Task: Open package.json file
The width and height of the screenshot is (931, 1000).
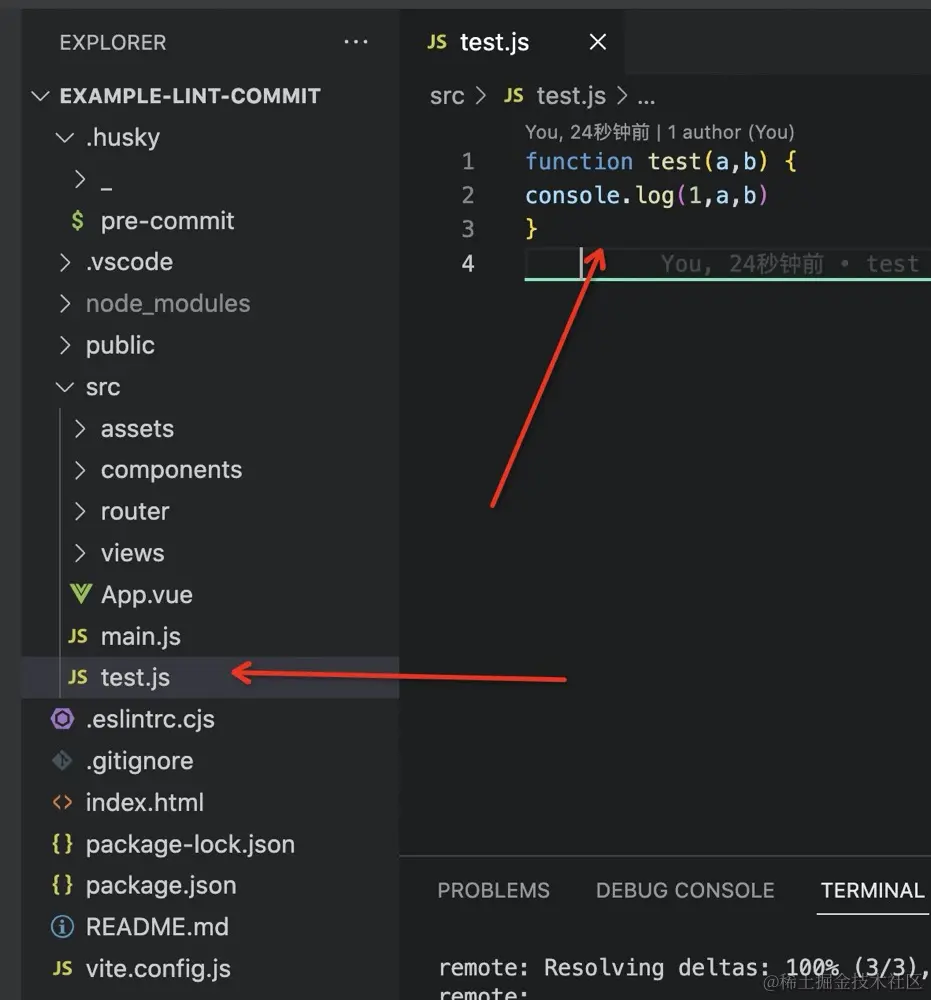Action: click(161, 886)
